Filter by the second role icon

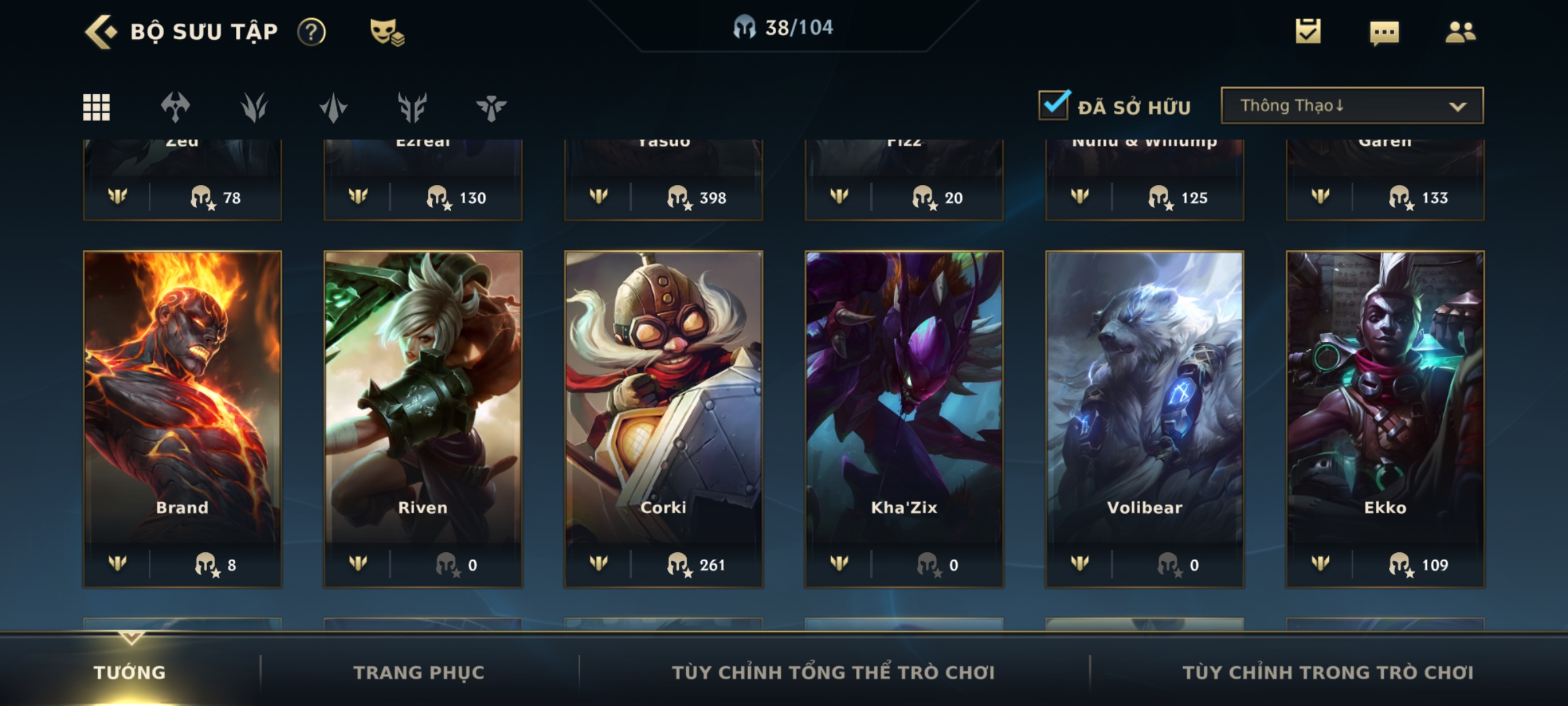[x=175, y=107]
